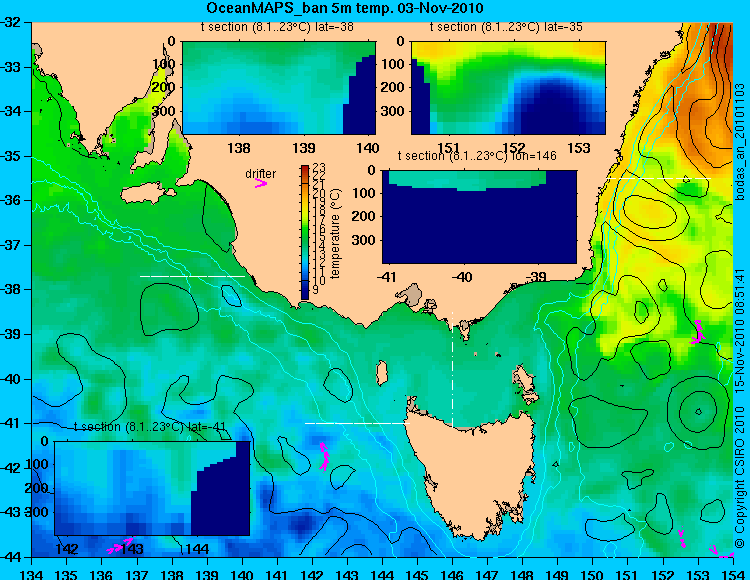
Task: Select the 146 longitude axis label
Action: click(452, 574)
